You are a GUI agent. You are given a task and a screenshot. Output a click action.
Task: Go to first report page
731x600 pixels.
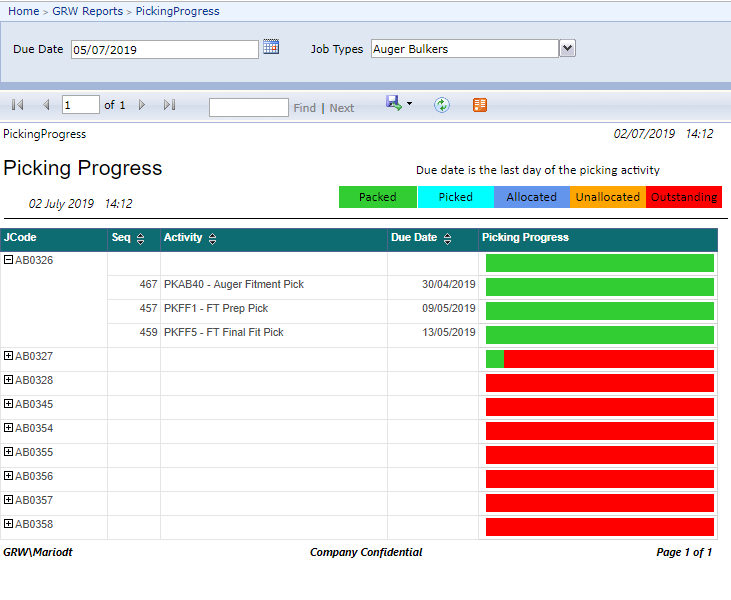point(17,105)
